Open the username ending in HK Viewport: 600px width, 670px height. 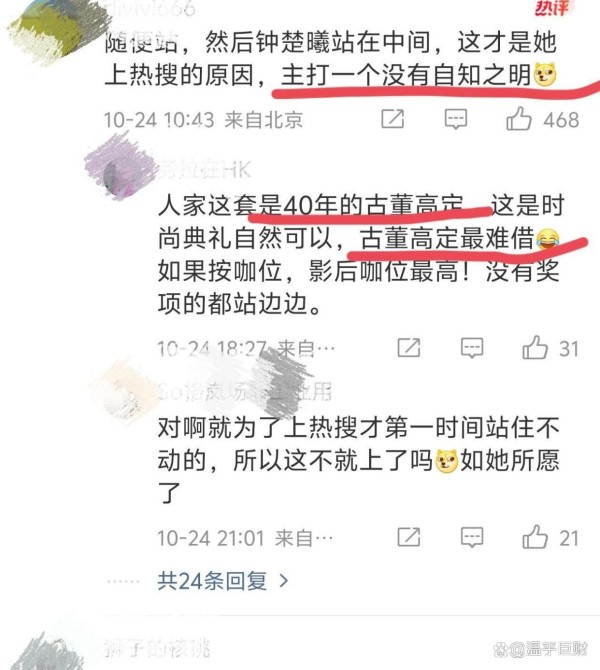pos(204,170)
